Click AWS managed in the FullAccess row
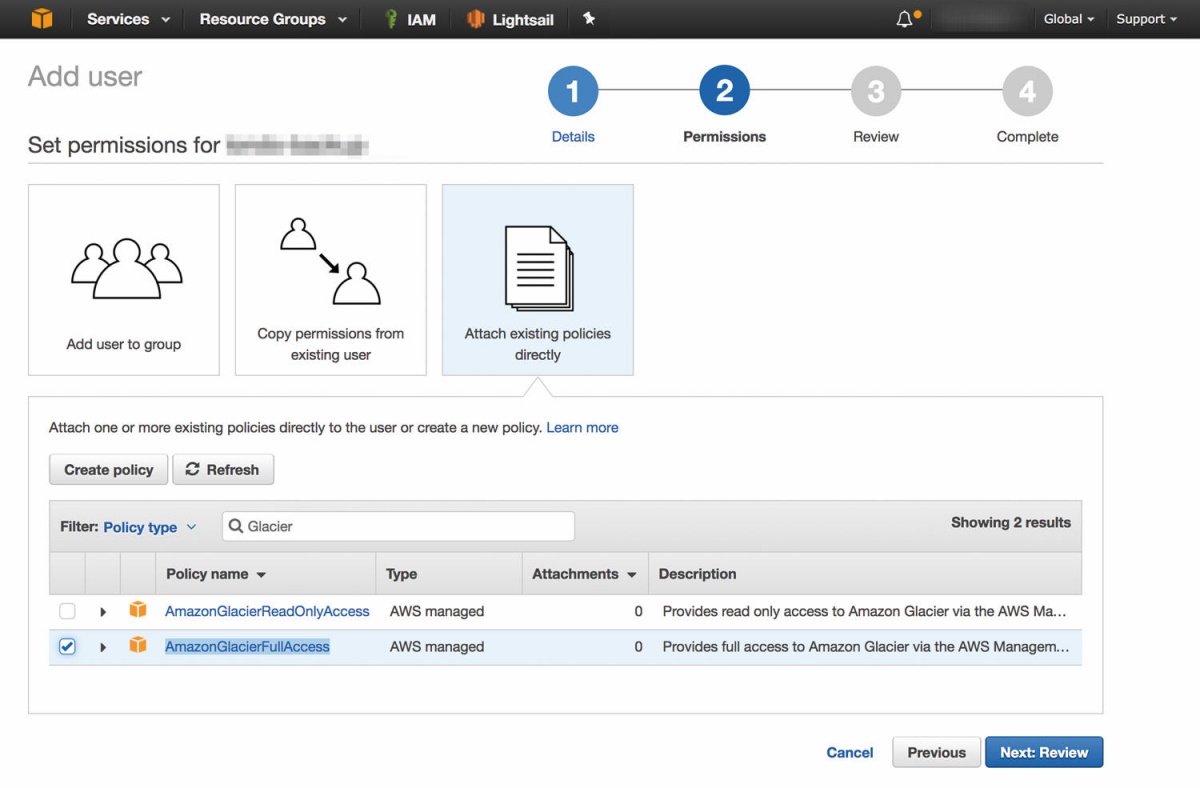The height and width of the screenshot is (788, 1200). click(x=437, y=647)
